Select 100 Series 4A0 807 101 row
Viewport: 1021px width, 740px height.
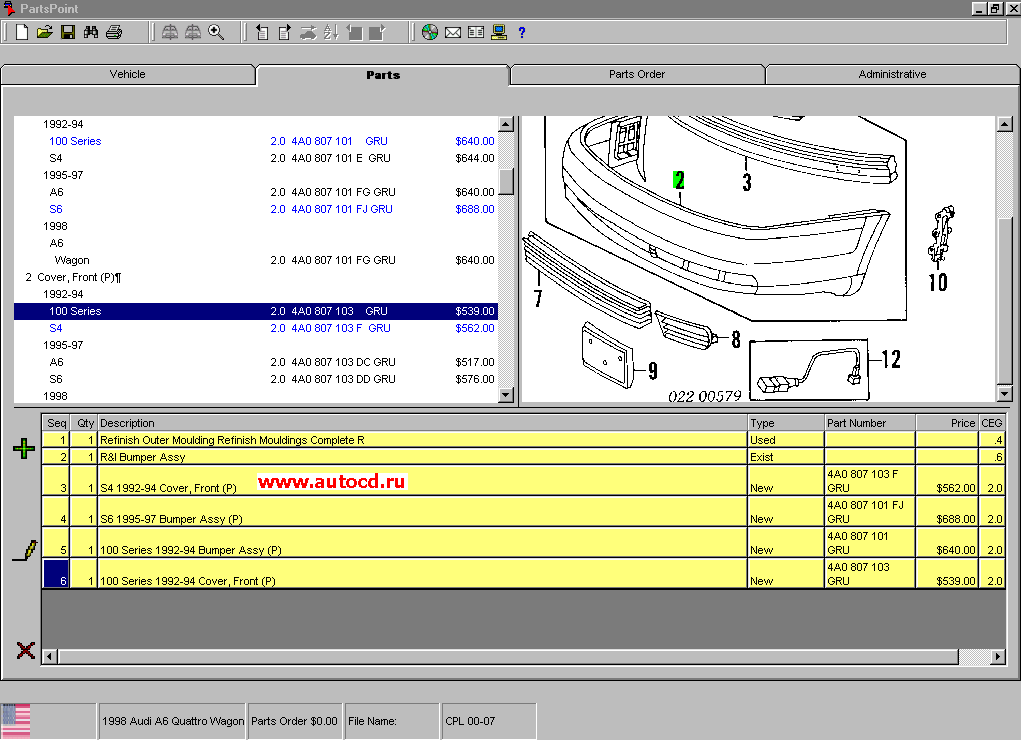[x=255, y=141]
